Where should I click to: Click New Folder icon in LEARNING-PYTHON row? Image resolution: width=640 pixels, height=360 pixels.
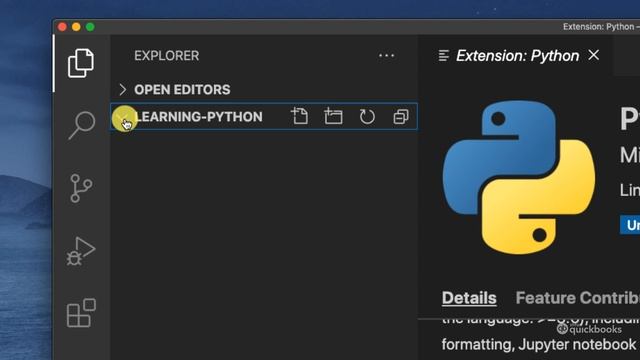click(x=333, y=116)
